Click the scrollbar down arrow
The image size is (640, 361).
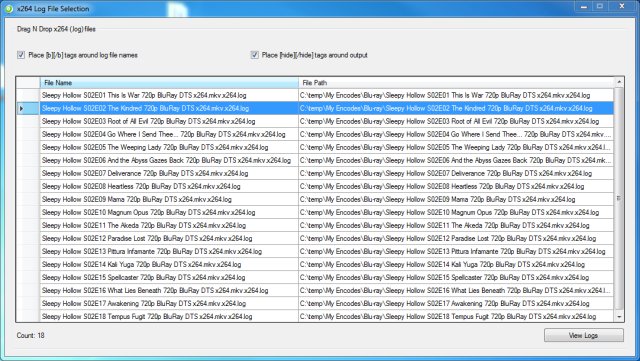[x=619, y=316]
